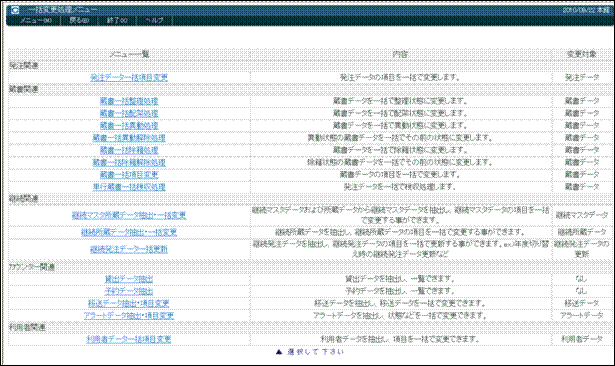Follow the 継続発注データ一括更新 link
This screenshot has width=615, height=366.
[x=129, y=249]
